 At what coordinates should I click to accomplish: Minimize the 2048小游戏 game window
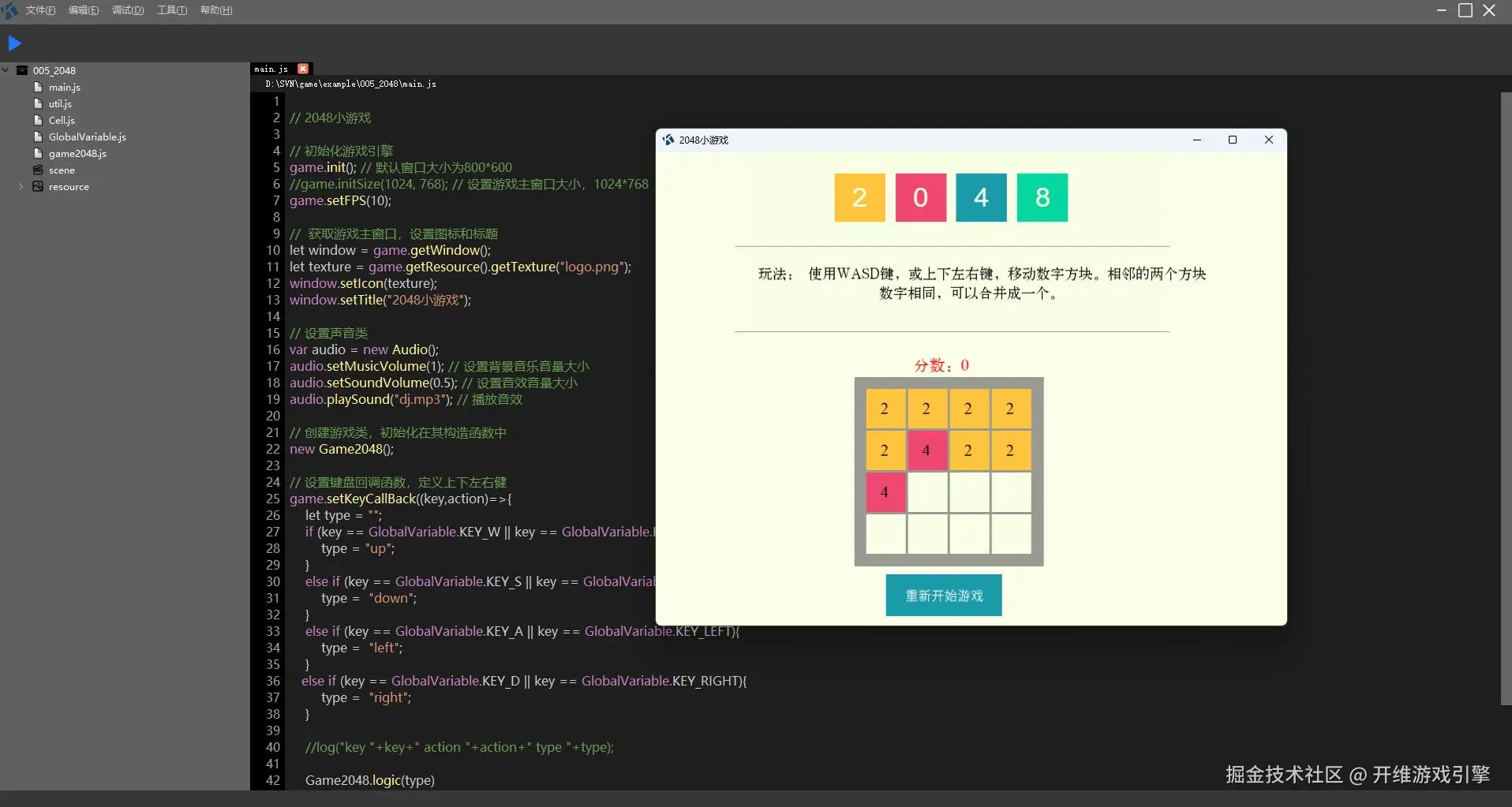tap(1197, 140)
